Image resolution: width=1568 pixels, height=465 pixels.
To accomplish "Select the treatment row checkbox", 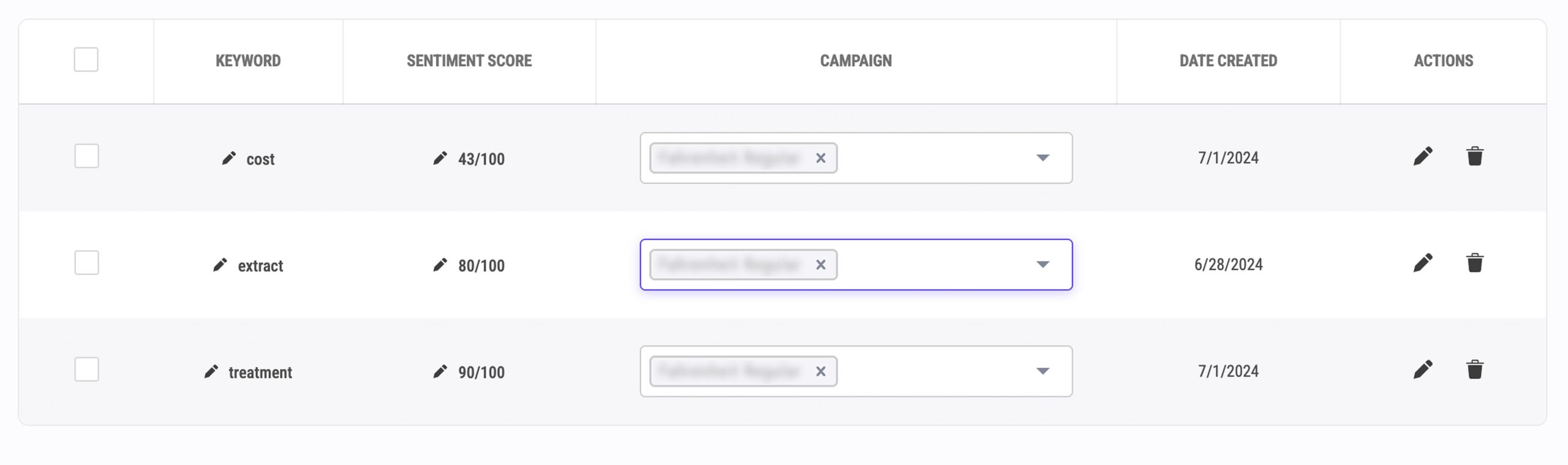I will (86, 369).
